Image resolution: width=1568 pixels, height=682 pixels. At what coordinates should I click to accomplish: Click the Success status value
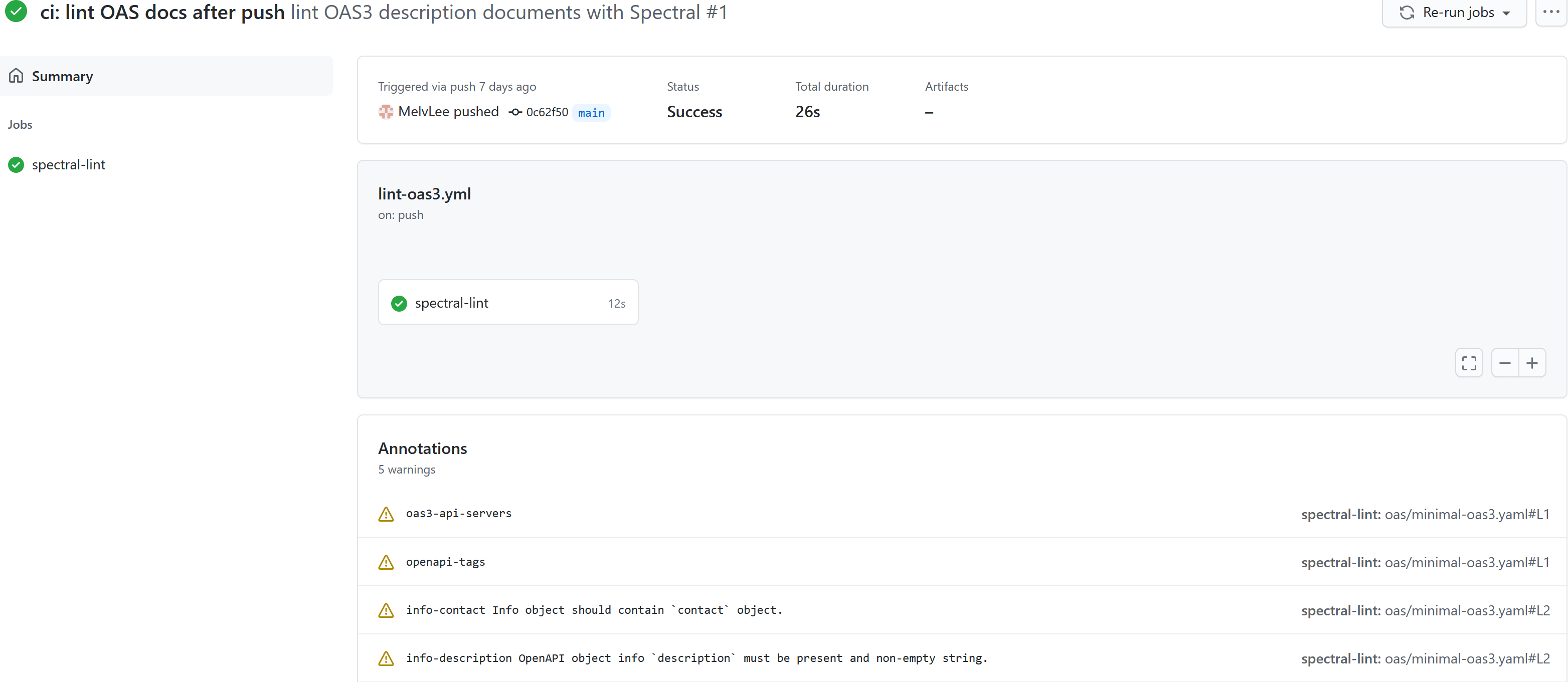[694, 112]
